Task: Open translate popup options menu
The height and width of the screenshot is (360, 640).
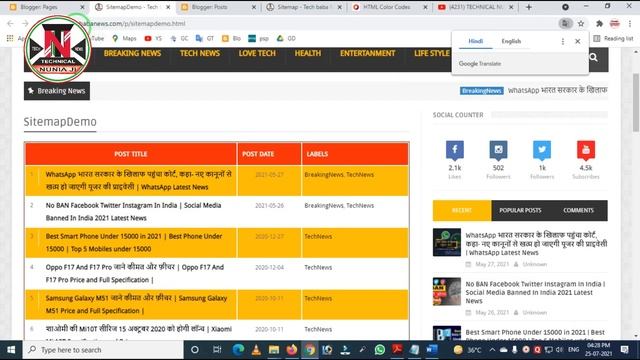Action: (563, 41)
